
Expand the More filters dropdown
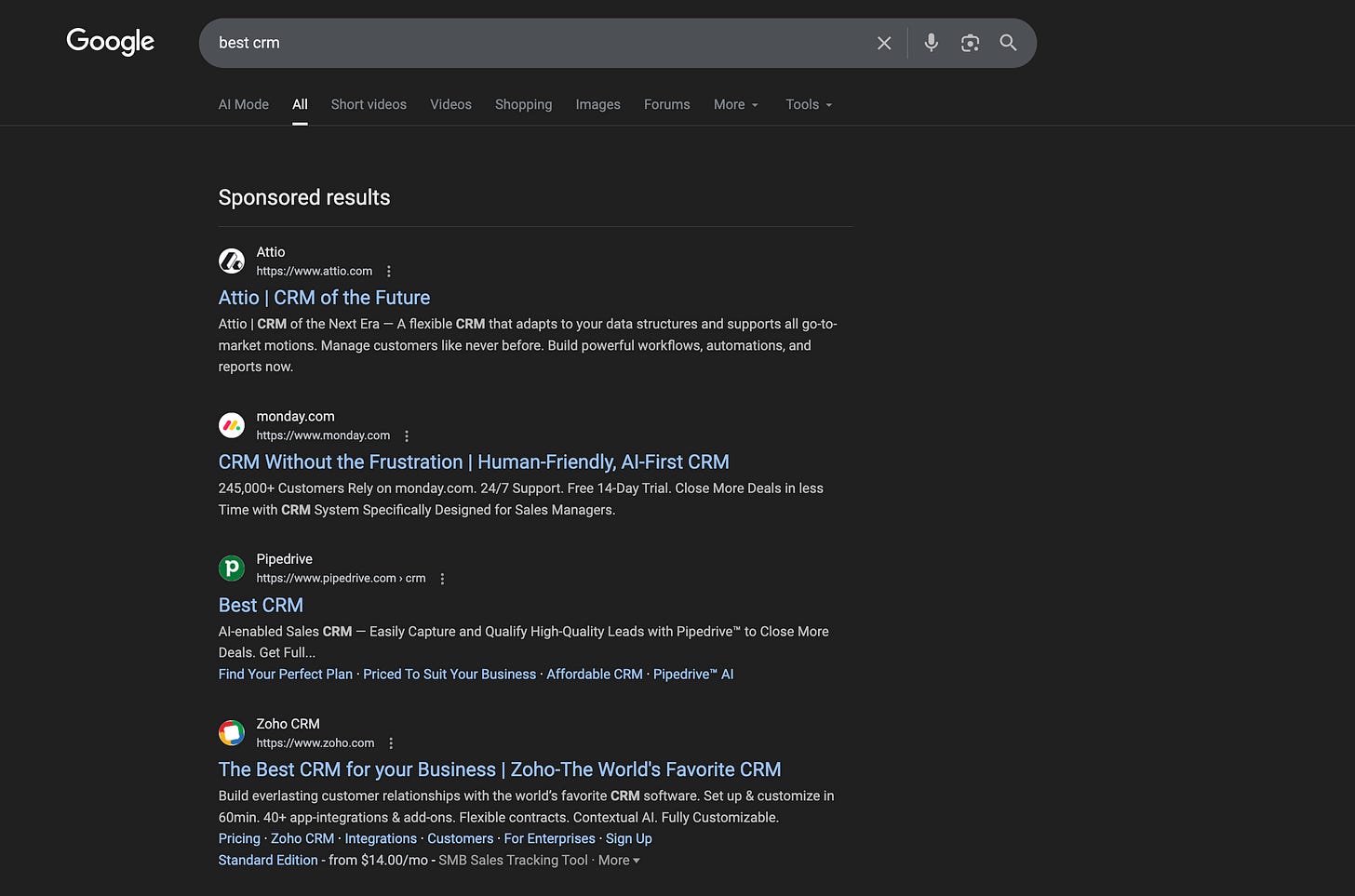(736, 104)
